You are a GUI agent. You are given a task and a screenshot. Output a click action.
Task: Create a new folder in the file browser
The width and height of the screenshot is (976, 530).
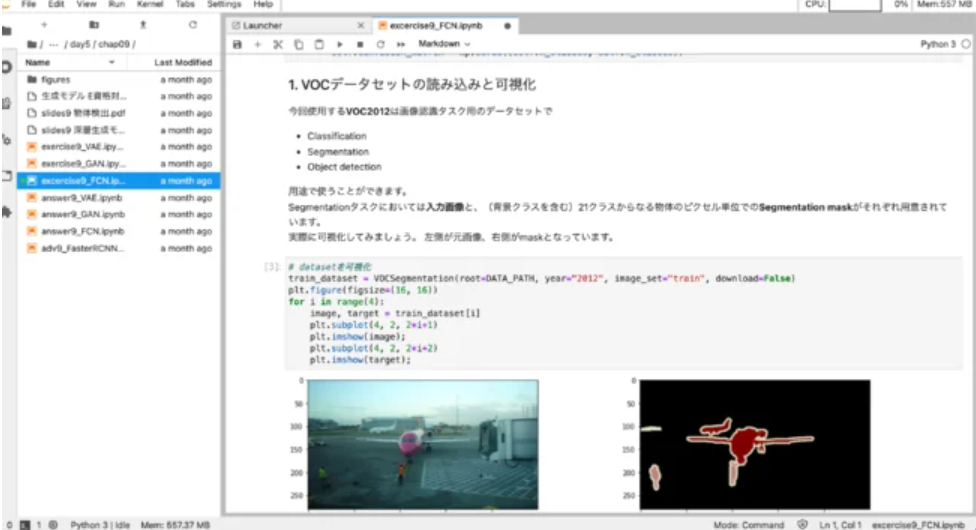click(94, 25)
